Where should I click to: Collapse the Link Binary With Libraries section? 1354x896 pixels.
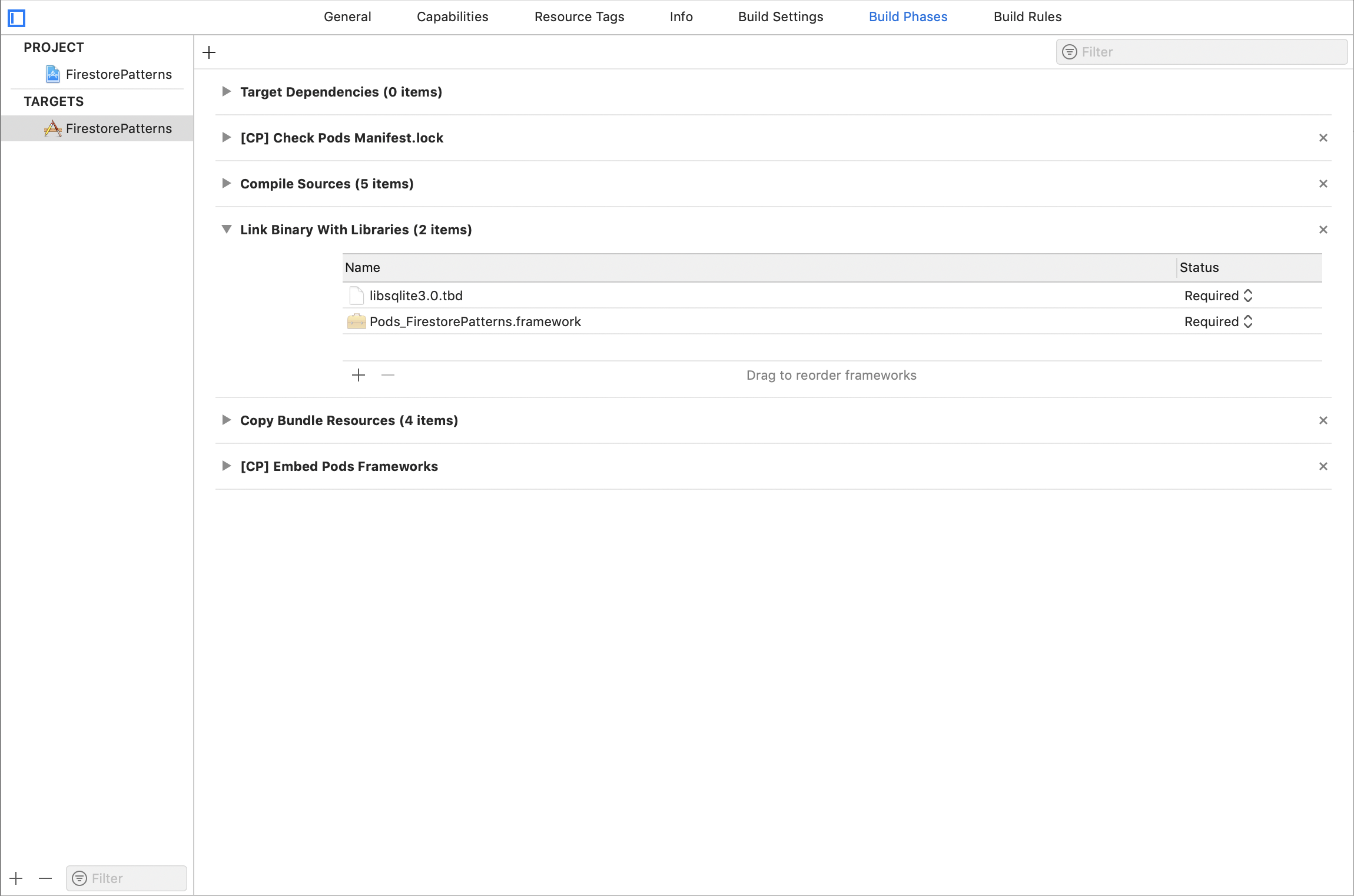(227, 229)
